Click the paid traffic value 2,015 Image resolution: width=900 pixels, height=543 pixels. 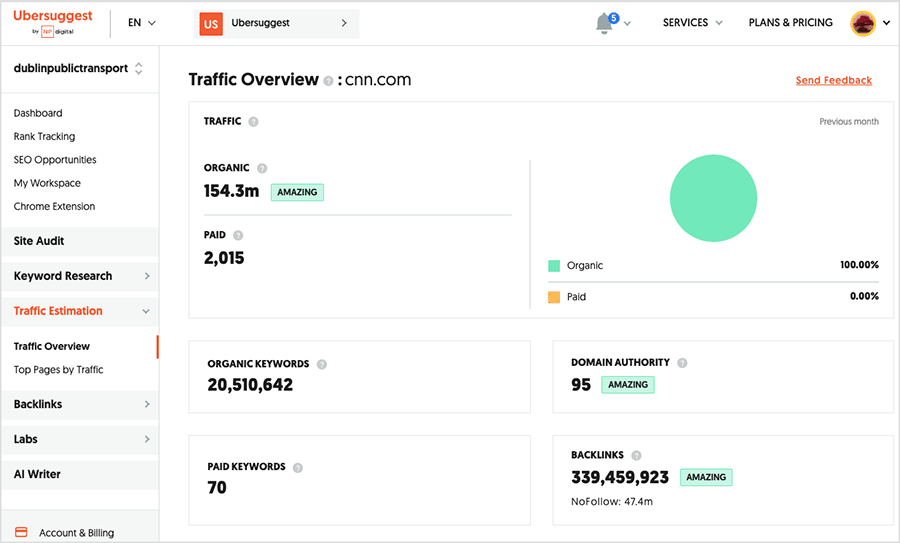pos(224,258)
